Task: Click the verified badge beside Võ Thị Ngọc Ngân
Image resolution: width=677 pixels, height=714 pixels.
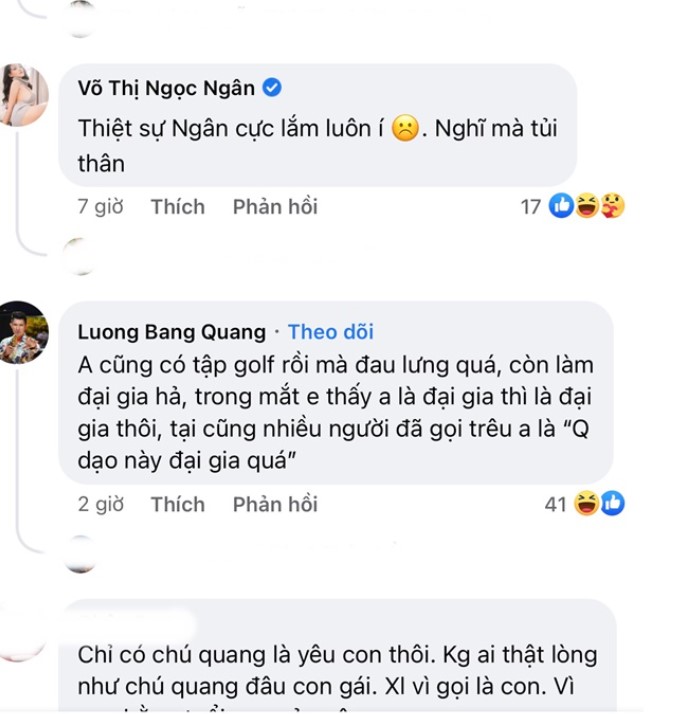Action: tap(272, 88)
